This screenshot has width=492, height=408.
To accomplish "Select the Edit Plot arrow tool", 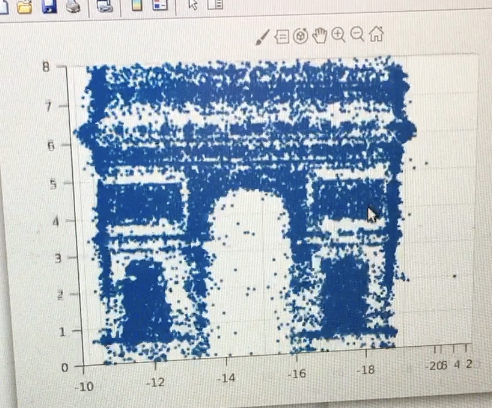I will (x=193, y=4).
